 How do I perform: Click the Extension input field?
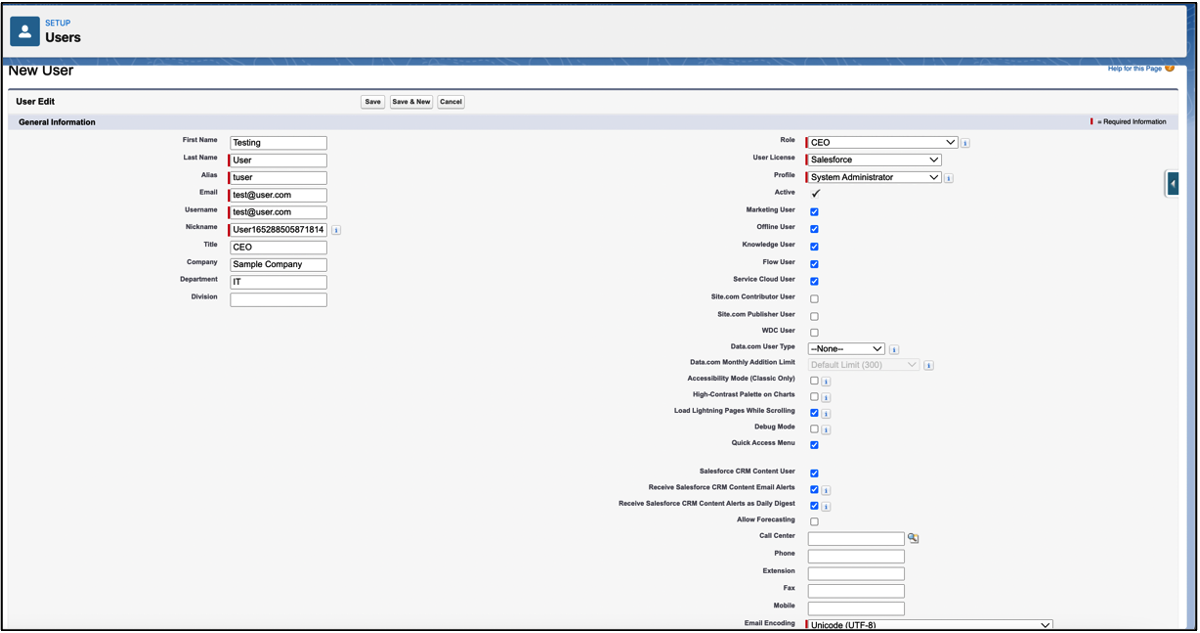(856, 574)
